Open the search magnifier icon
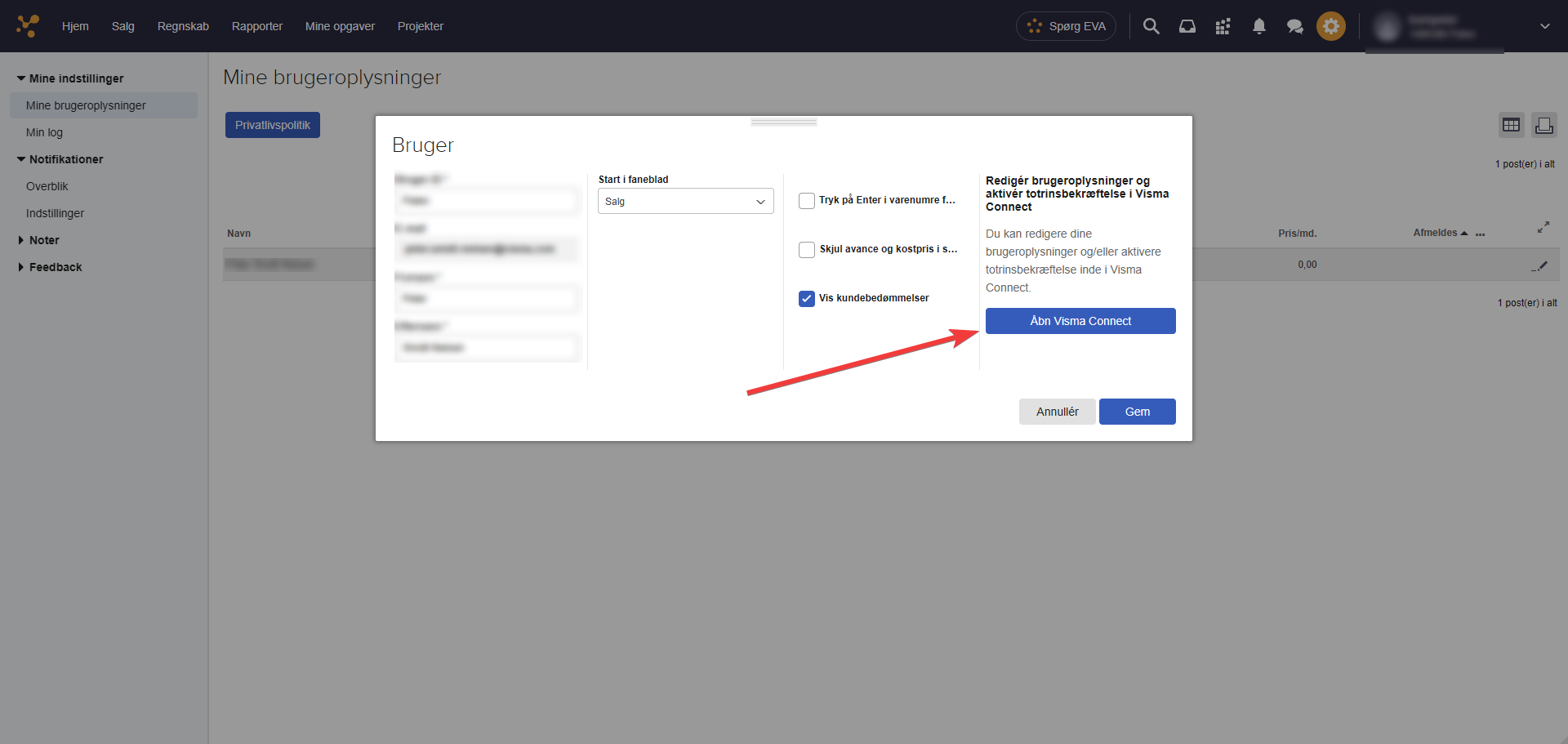1568x744 pixels. coord(1151,26)
